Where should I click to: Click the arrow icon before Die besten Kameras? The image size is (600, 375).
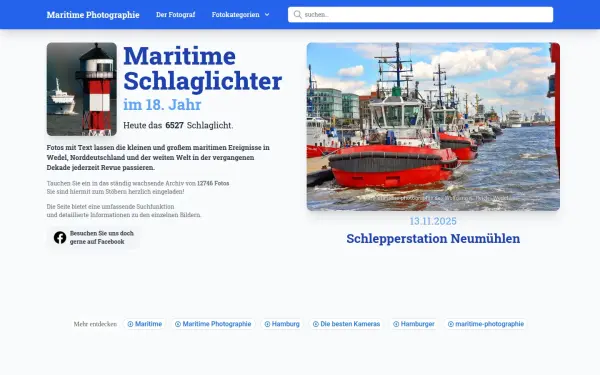pyautogui.click(x=316, y=324)
